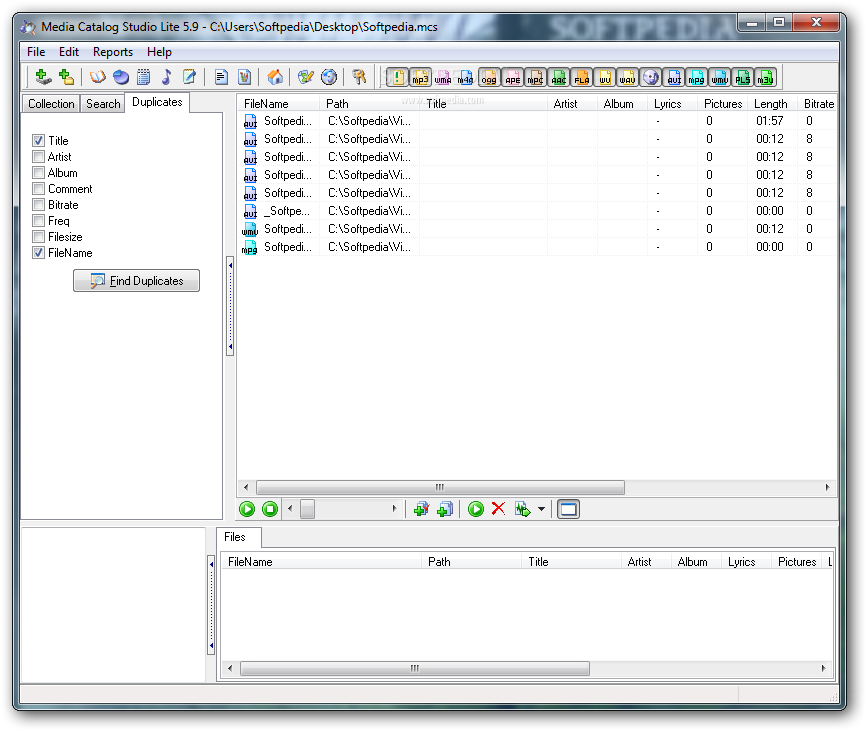Open the Help menu
Image resolution: width=867 pixels, height=731 pixels.
(159, 52)
